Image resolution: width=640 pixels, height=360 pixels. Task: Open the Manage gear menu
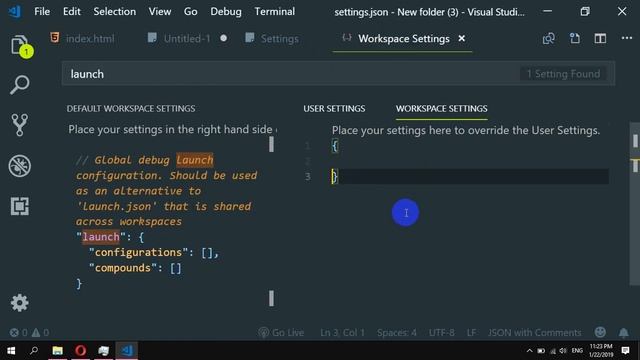pos(20,303)
